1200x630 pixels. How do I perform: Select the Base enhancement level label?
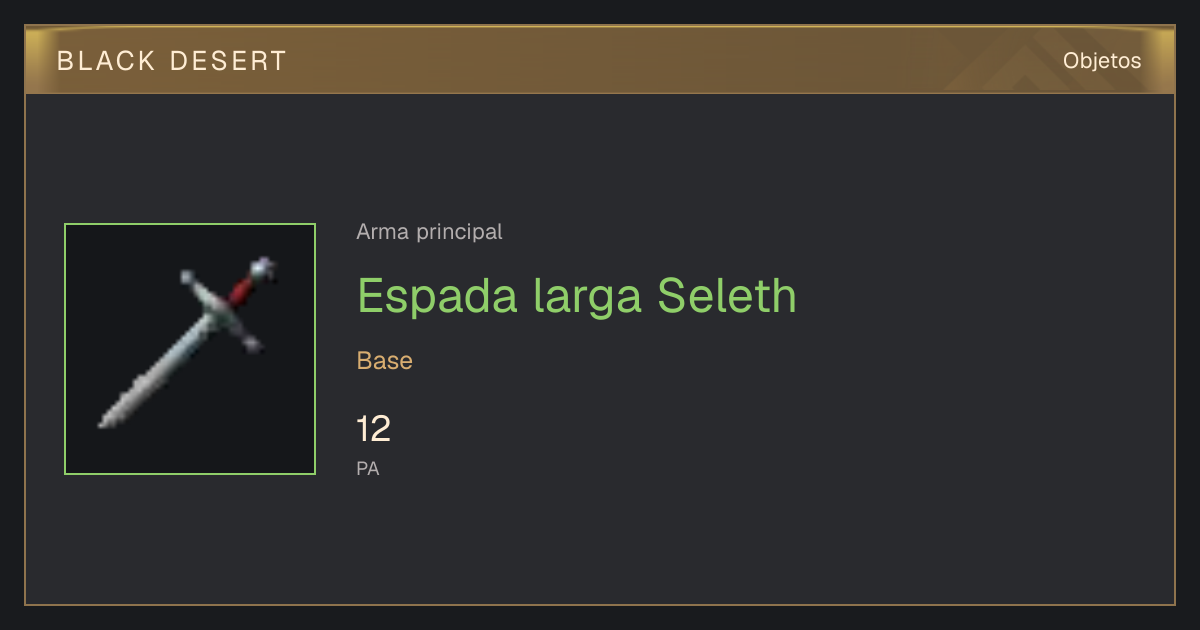(385, 361)
